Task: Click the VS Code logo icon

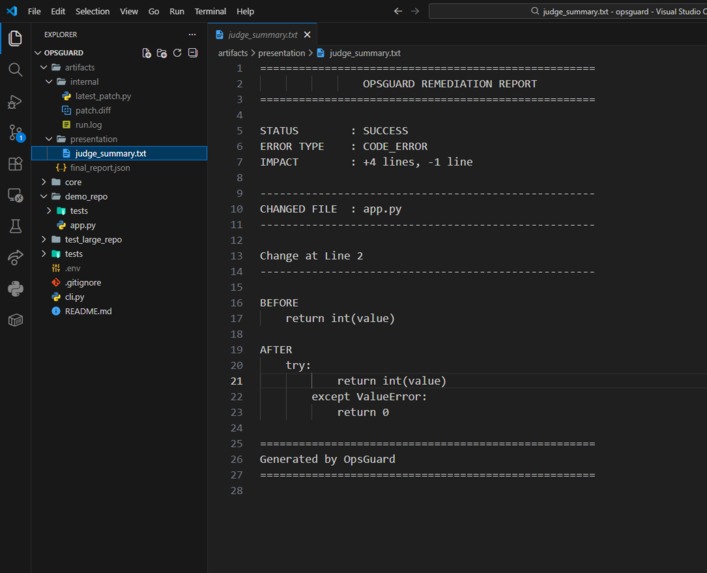Action: pos(12,11)
